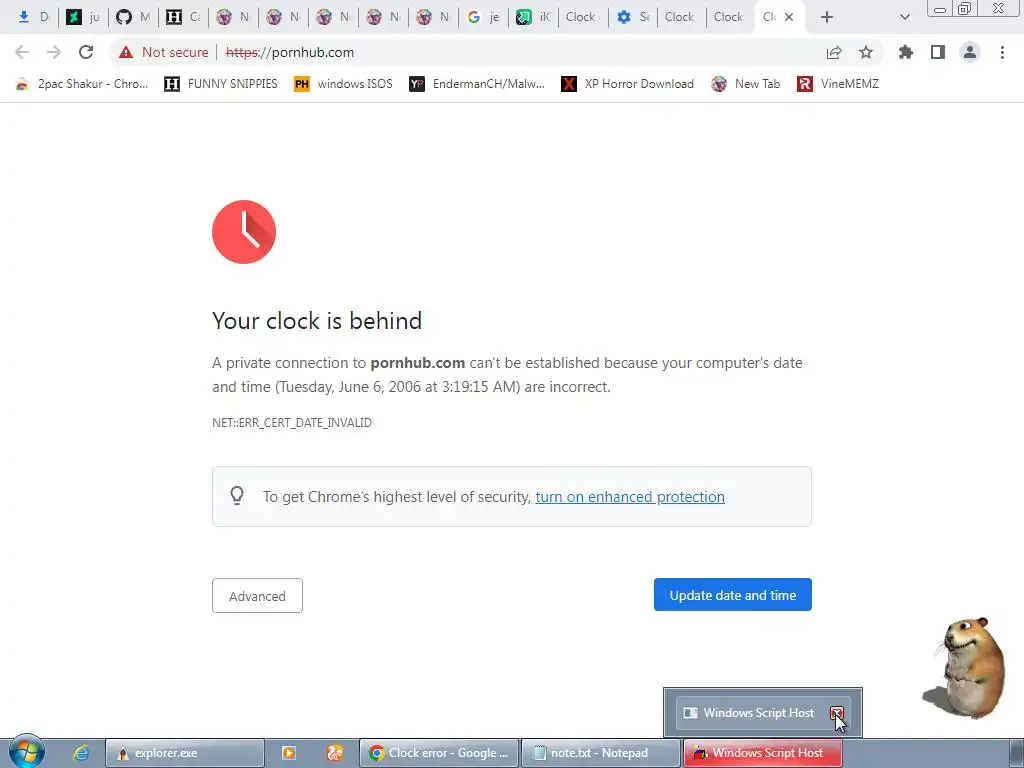
Task: Click the Show desktop strip in the taskbar corner
Action: pos(1016,753)
